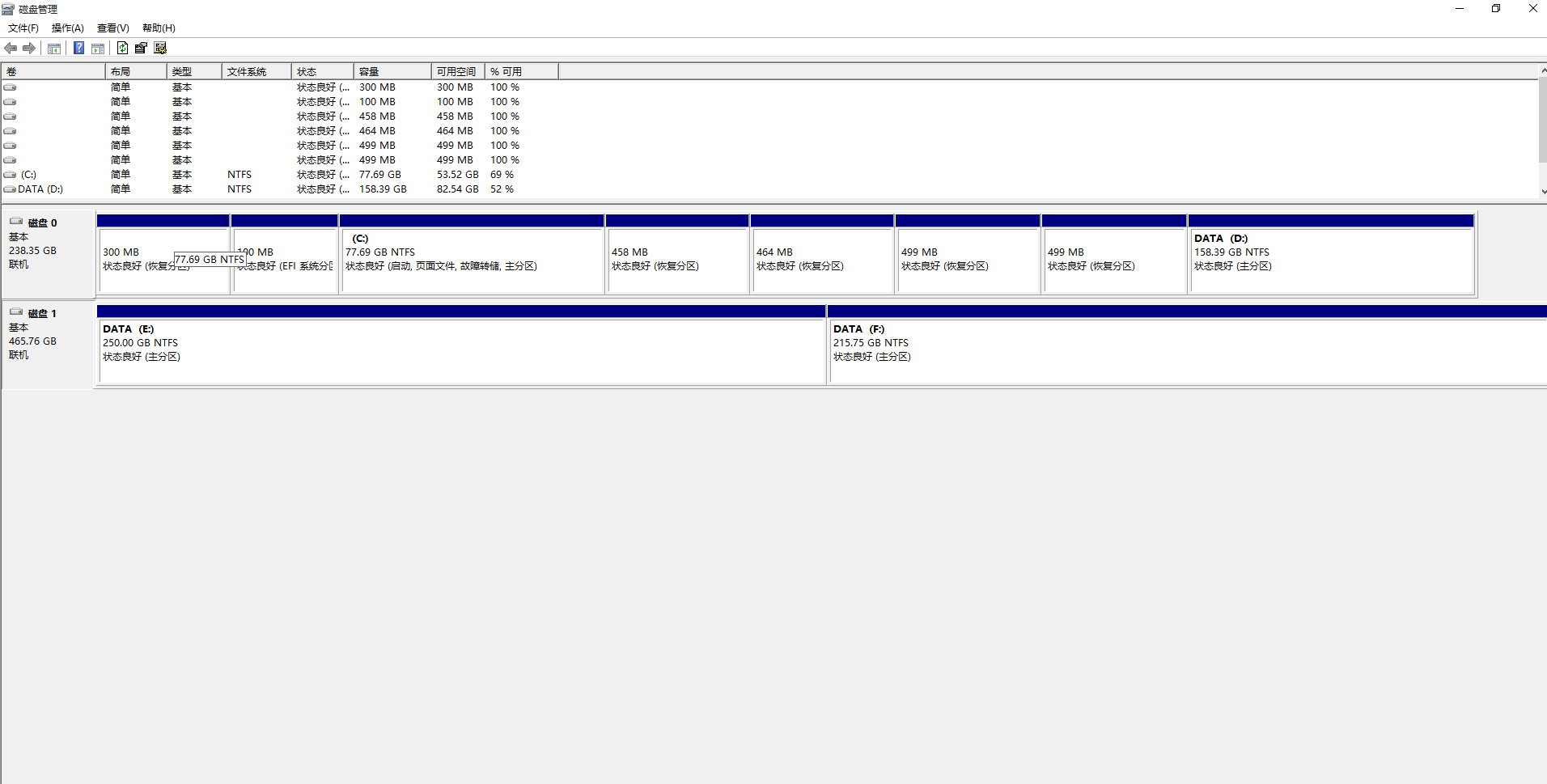The height and width of the screenshot is (784, 1547).
Task: Click the down arrow of the volume list scrollbar
Action: pyautogui.click(x=1543, y=192)
